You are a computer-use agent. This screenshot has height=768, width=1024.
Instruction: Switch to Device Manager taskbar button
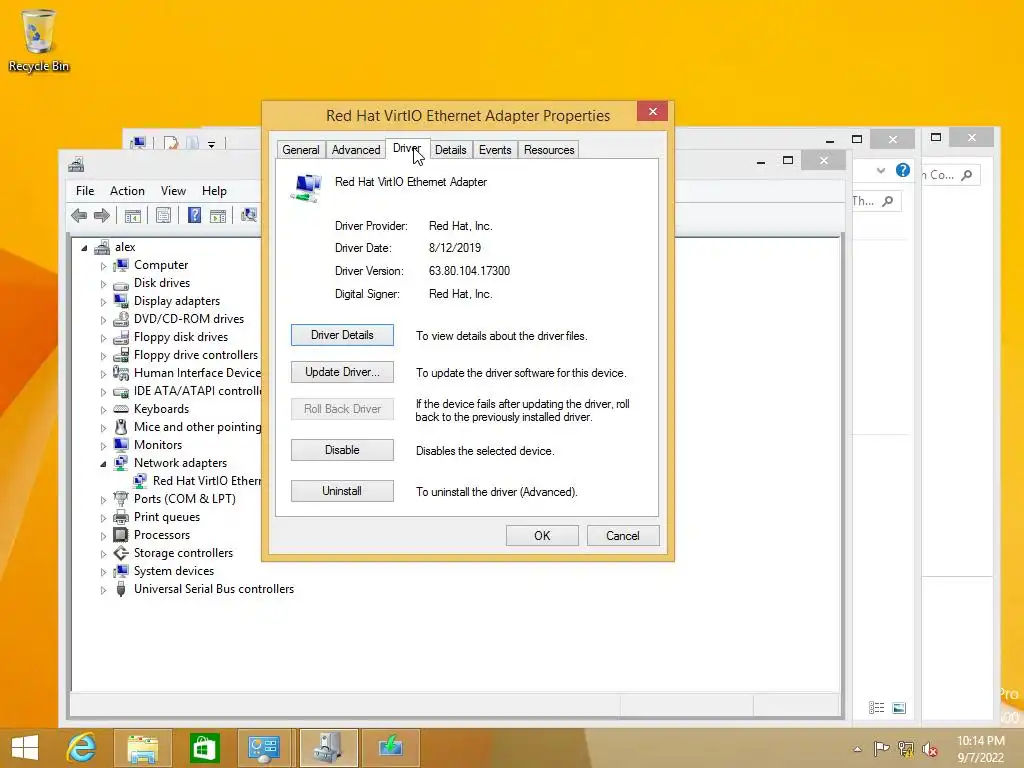(328, 748)
